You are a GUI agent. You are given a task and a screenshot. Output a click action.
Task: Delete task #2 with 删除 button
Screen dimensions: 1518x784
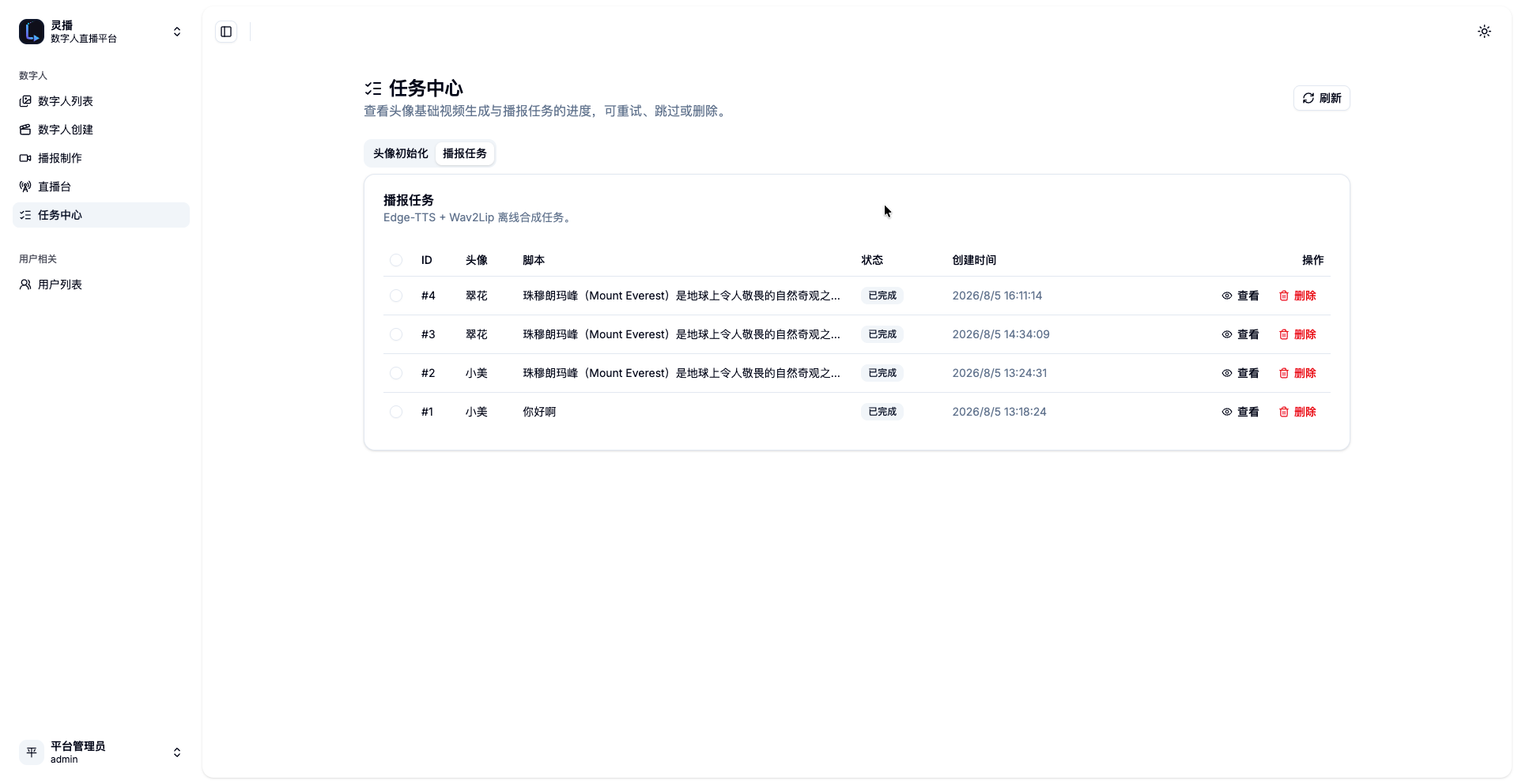click(1297, 373)
